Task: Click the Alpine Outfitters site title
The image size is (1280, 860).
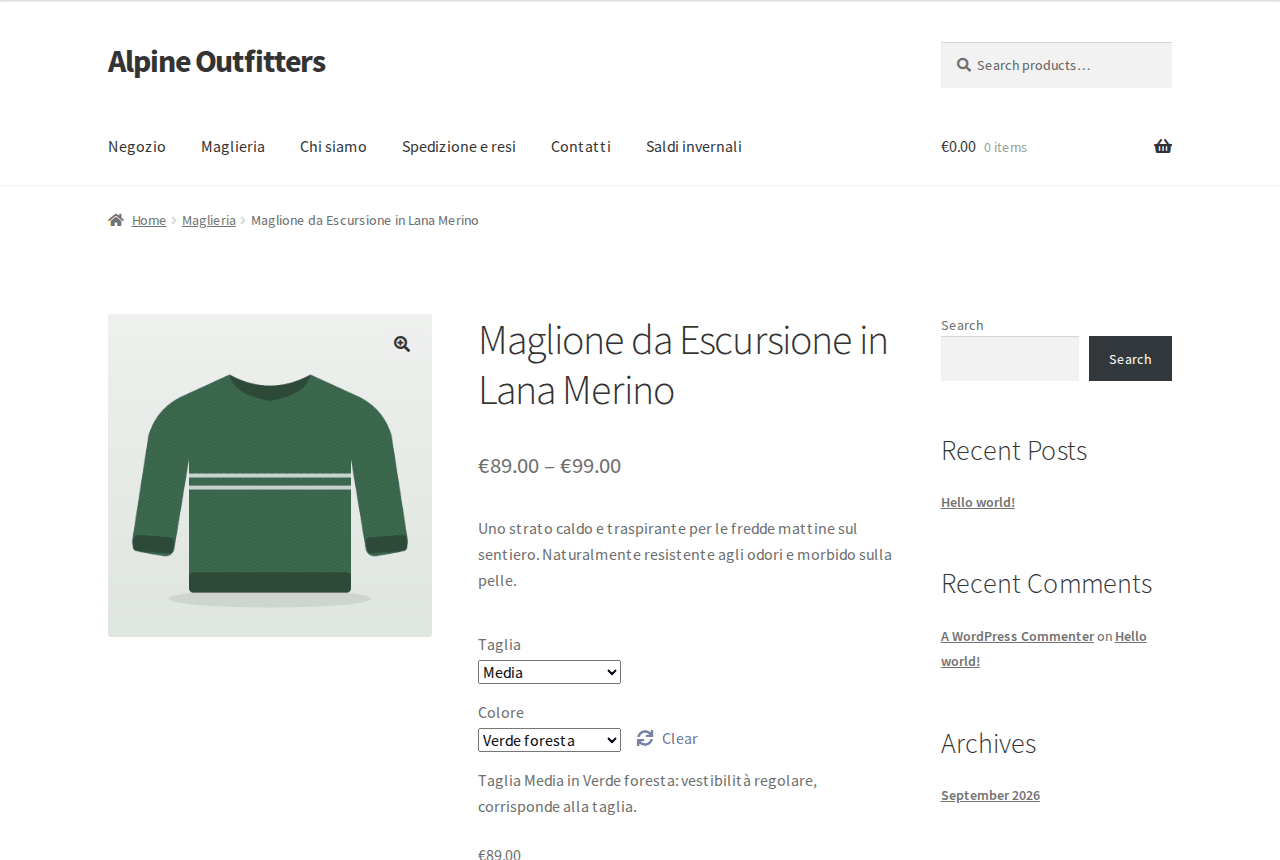Action: point(217,61)
